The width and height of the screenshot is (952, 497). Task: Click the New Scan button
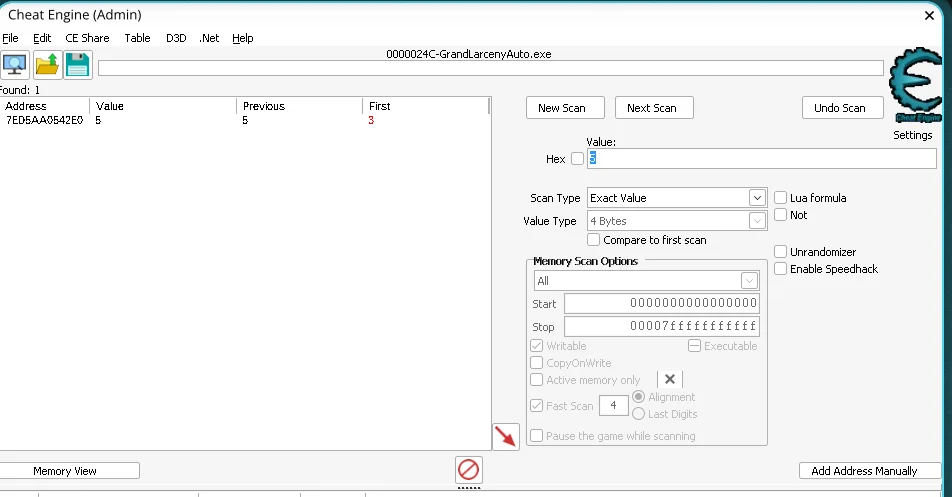click(x=565, y=108)
